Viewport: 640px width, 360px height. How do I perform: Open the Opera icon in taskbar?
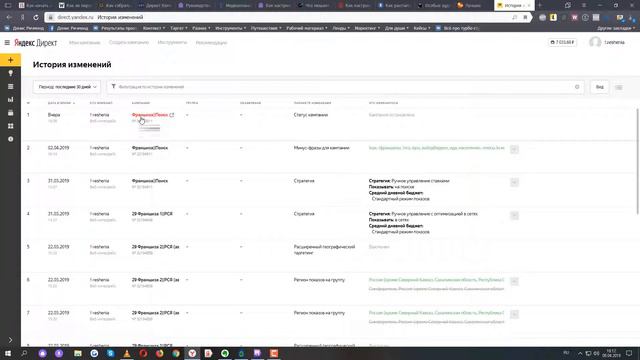pos(143,353)
